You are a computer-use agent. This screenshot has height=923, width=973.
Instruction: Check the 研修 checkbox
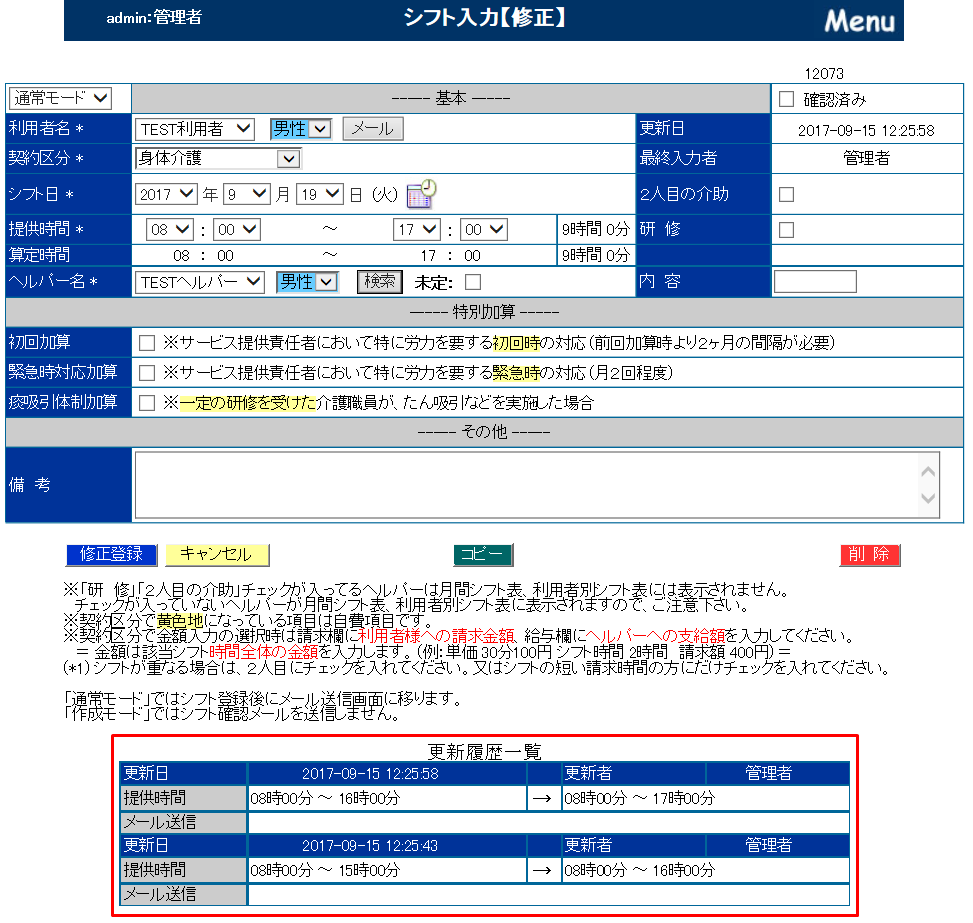pos(786,229)
